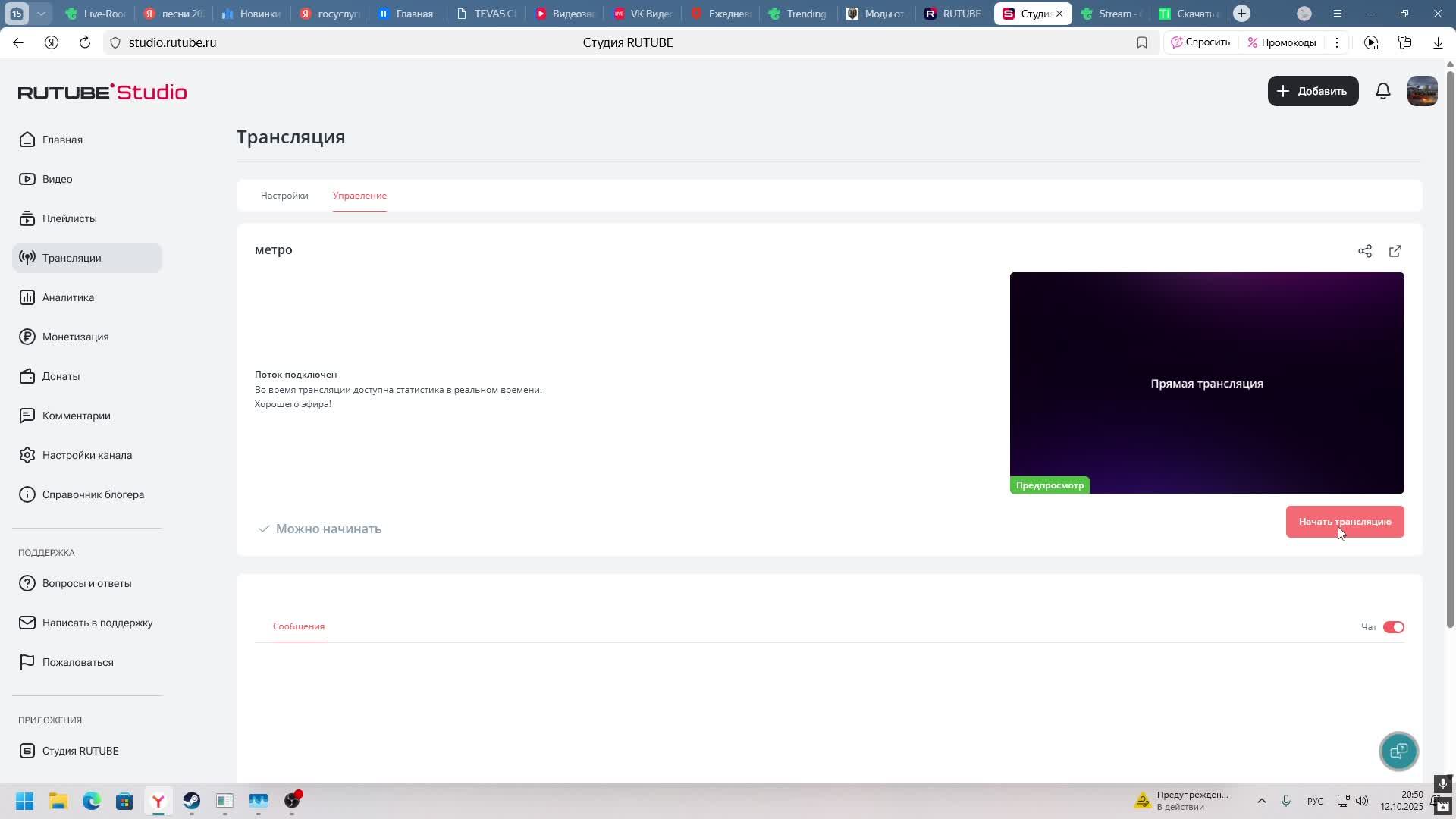Viewport: 1456px width, 819px height.
Task: Click the Прямая трансляция preview thumbnail
Action: pos(1207,383)
